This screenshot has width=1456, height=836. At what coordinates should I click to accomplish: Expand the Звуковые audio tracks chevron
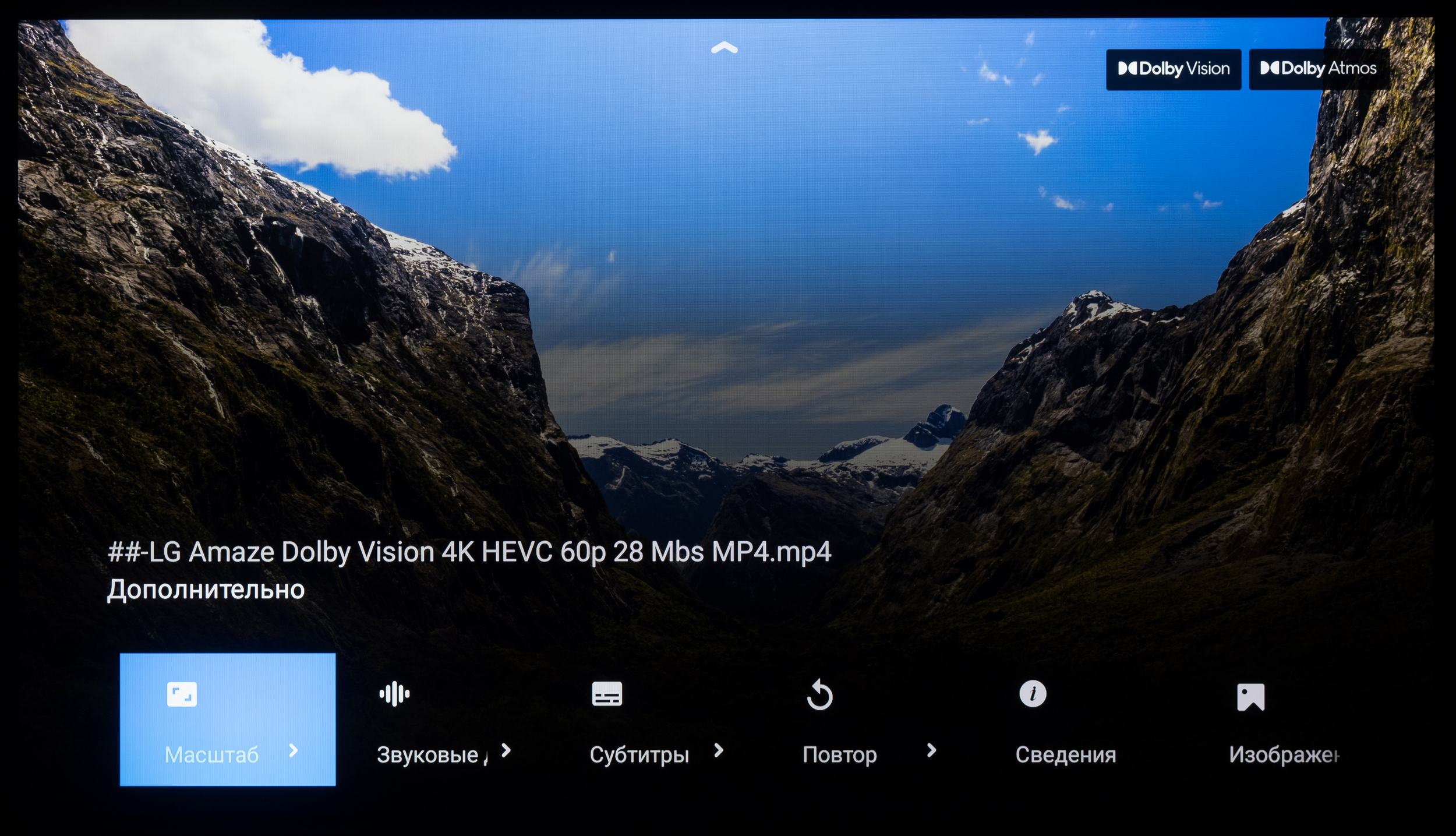pos(506,751)
